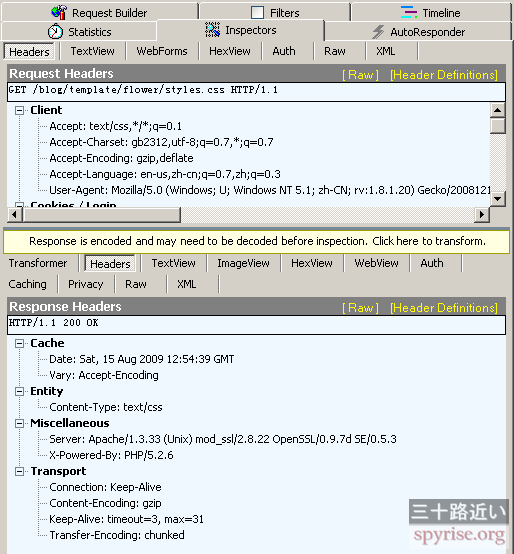Select the Accept-Encoding: gzip,deflate row
The image size is (514, 554).
tap(121, 158)
